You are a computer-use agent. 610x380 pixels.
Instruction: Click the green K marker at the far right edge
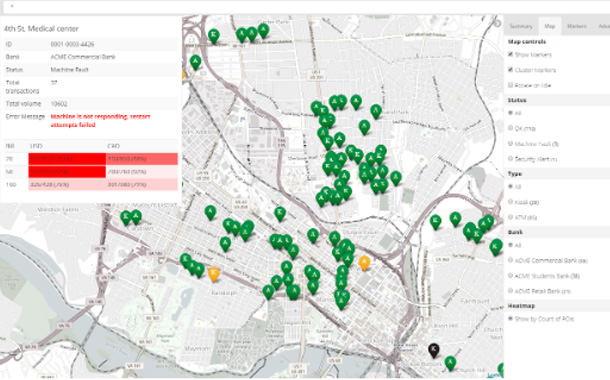495,247
